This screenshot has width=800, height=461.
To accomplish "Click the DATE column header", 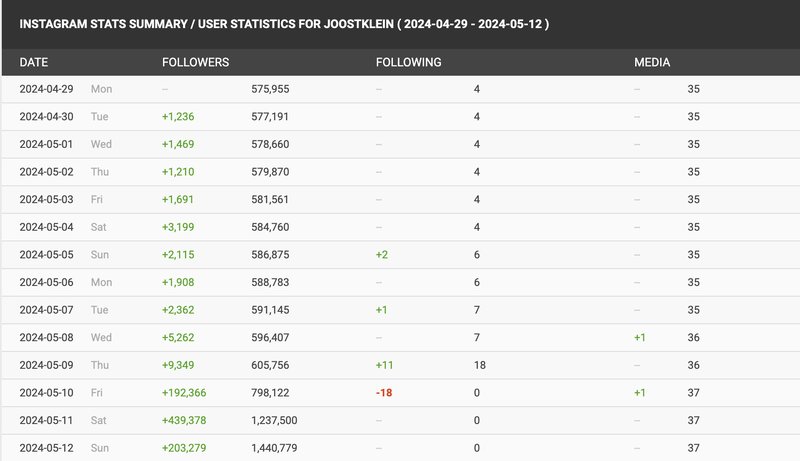I will point(34,62).
